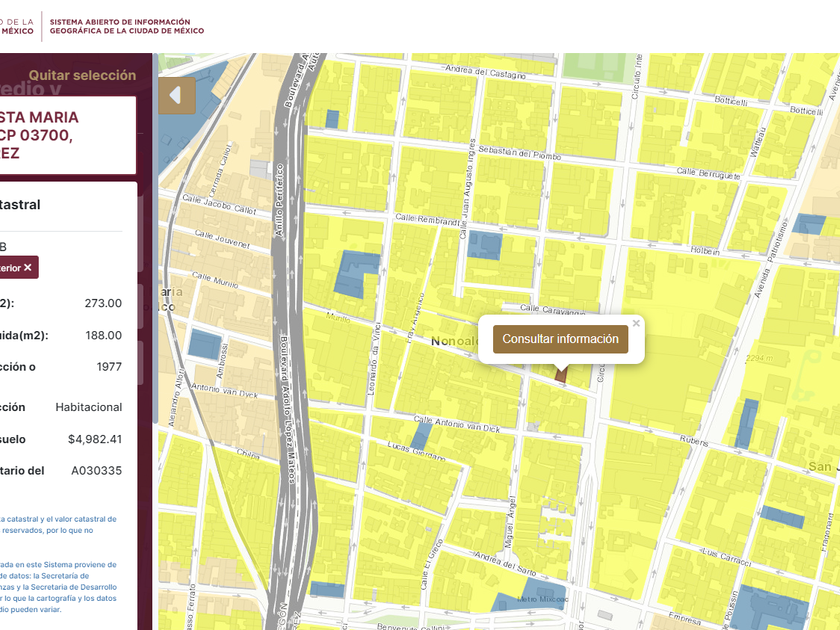
Task: Click the Habitacional land use value
Action: 88,407
